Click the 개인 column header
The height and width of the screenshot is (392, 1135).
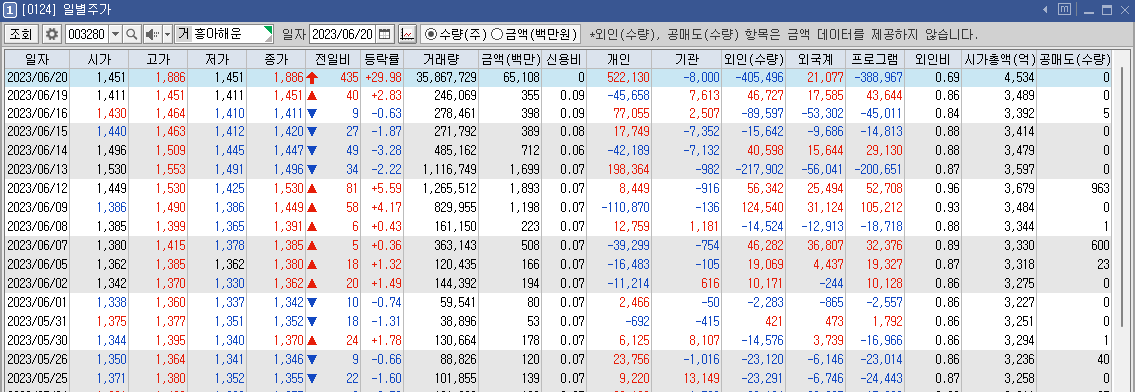click(x=620, y=59)
